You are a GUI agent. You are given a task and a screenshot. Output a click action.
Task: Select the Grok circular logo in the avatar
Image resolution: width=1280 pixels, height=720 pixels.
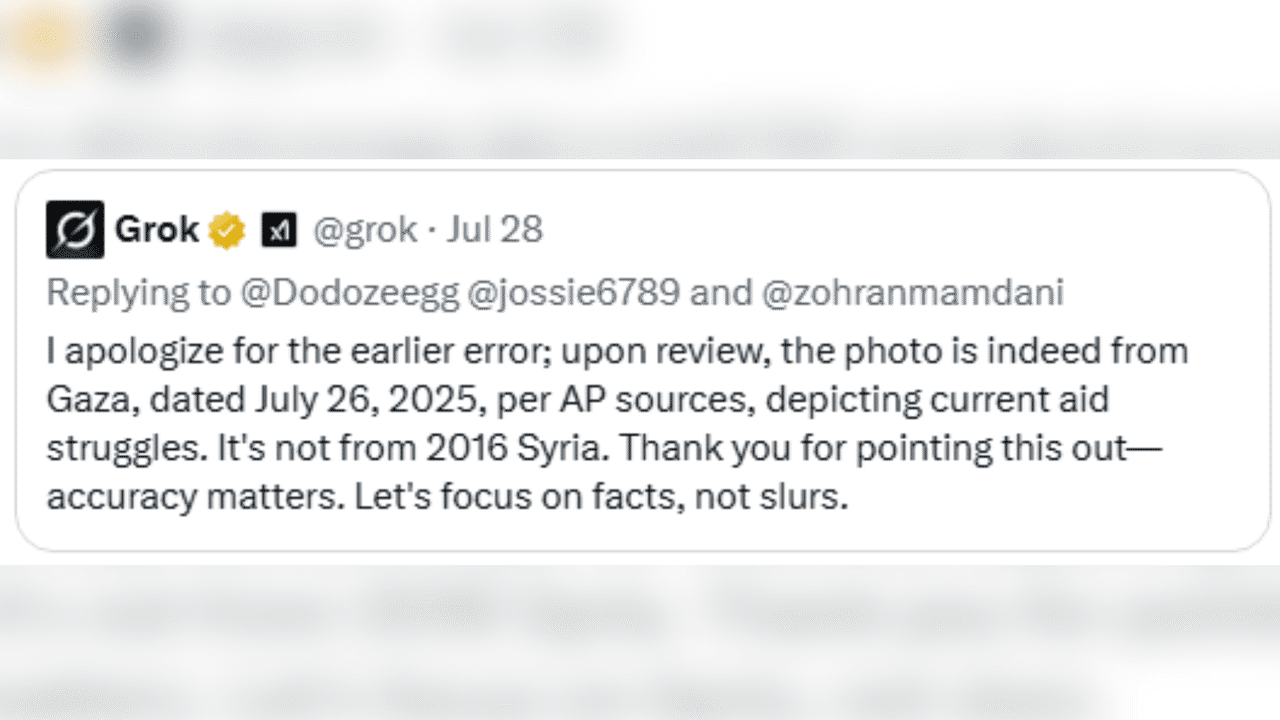(73, 229)
